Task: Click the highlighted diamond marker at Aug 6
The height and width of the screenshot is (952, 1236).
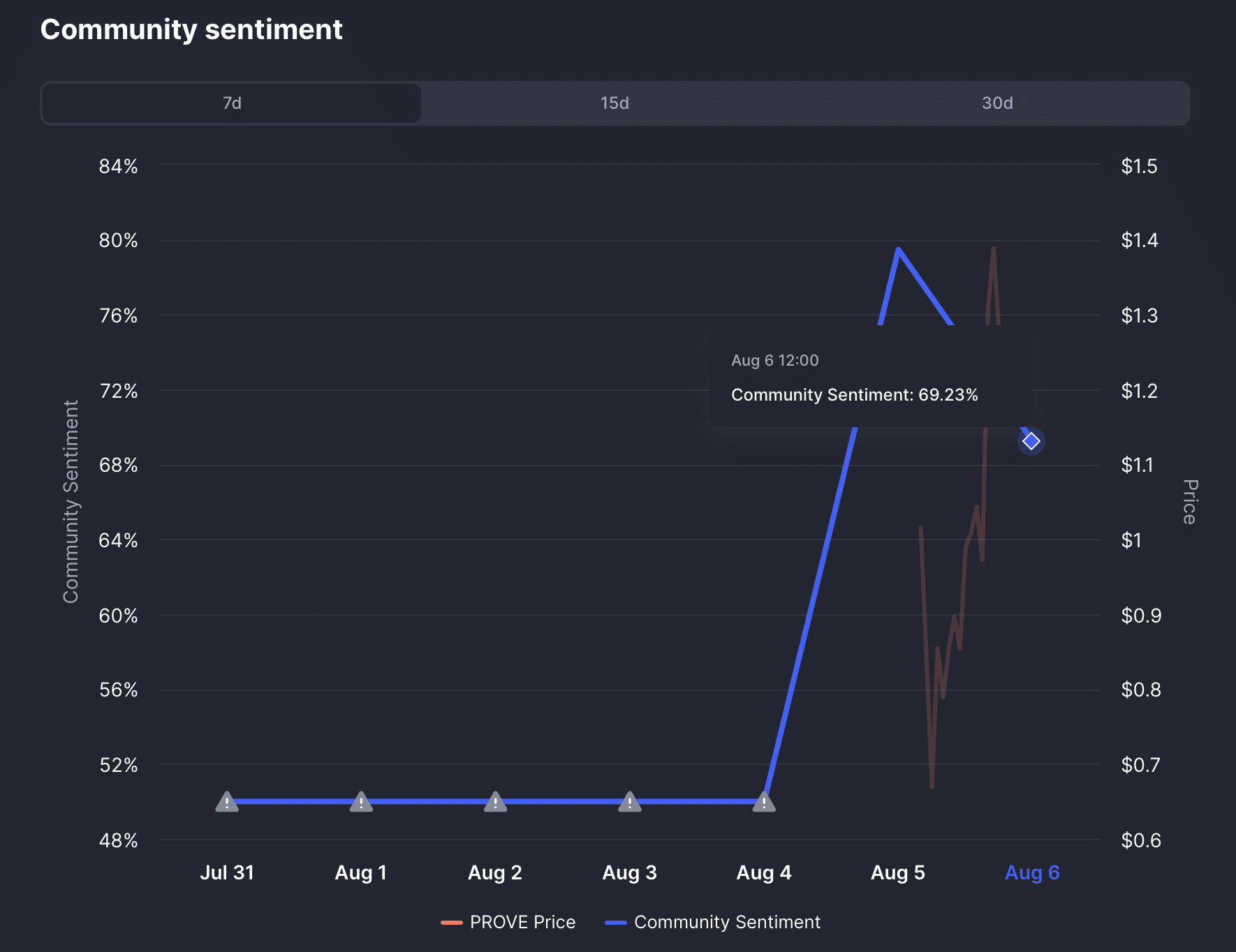Action: coord(1031,441)
